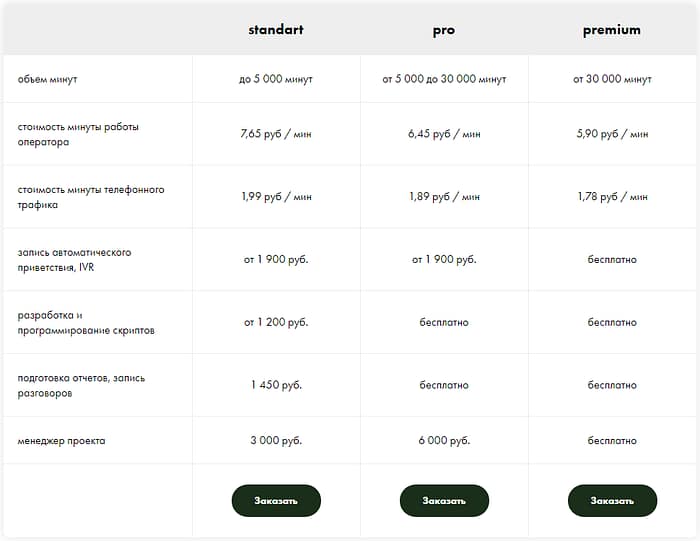The image size is (700, 541).
Task: Select 'стоимость минуты работы оператора' row label
Action: click(x=78, y=134)
